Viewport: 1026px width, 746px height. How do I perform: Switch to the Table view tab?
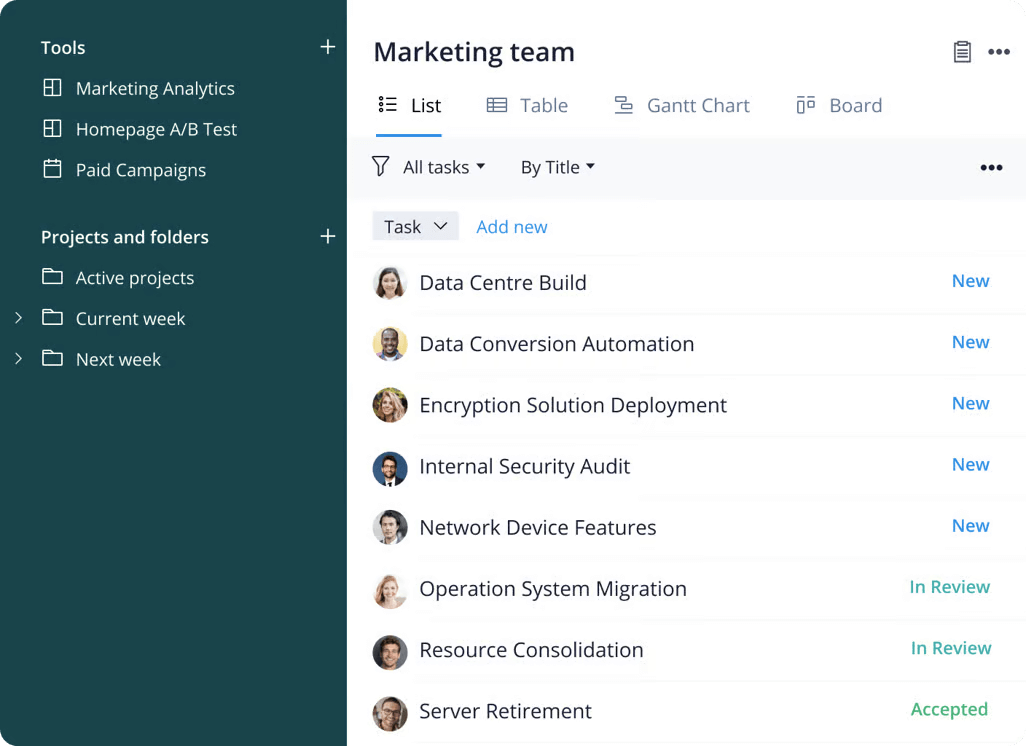527,105
